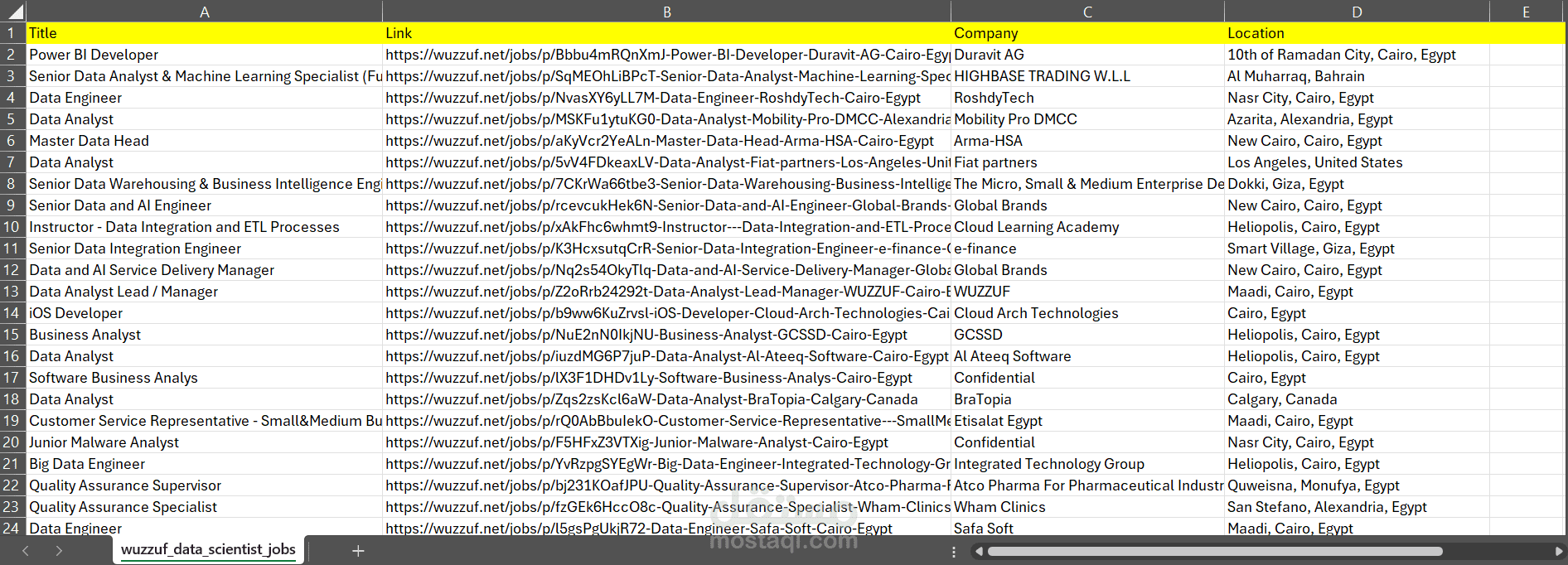Open the Data-Engineer-RoshdyTech wuzzuf link

coord(667,98)
